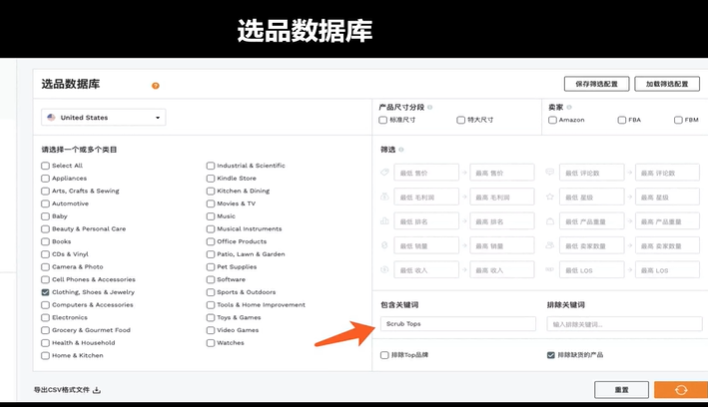Viewport: 708px width, 407px height.
Task: Tick the Automotive category
Action: pyautogui.click(x=45, y=204)
